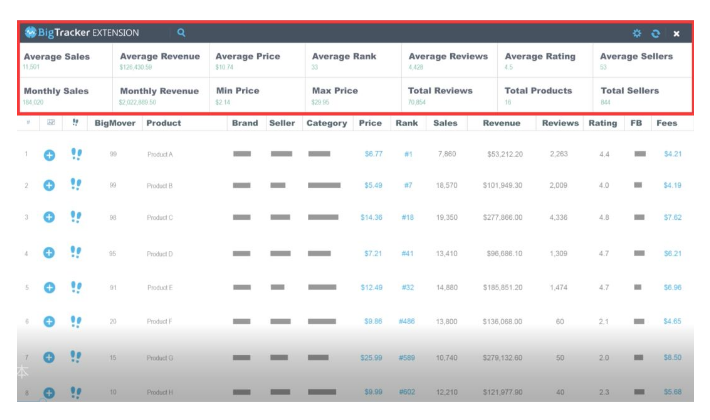Screen dimensions: 710x420
Task: Sort table by Revenue column header
Action: pos(501,123)
